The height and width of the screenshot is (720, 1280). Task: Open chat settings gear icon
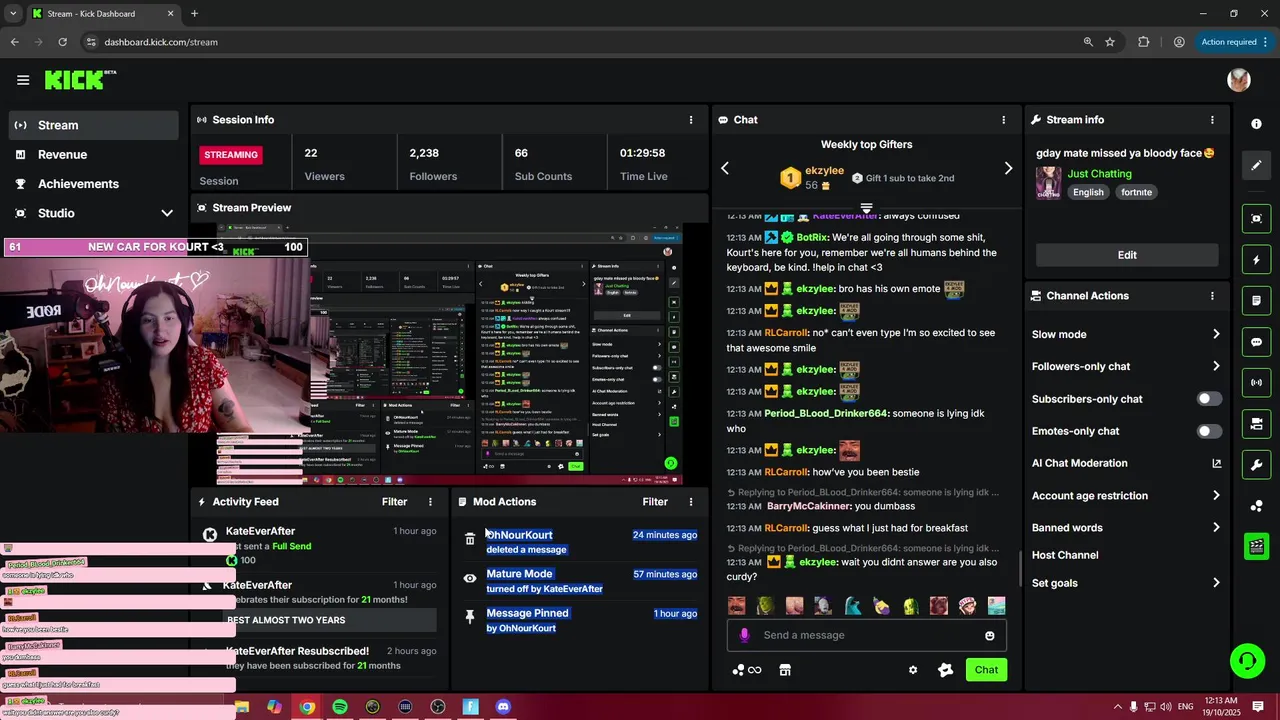point(913,670)
